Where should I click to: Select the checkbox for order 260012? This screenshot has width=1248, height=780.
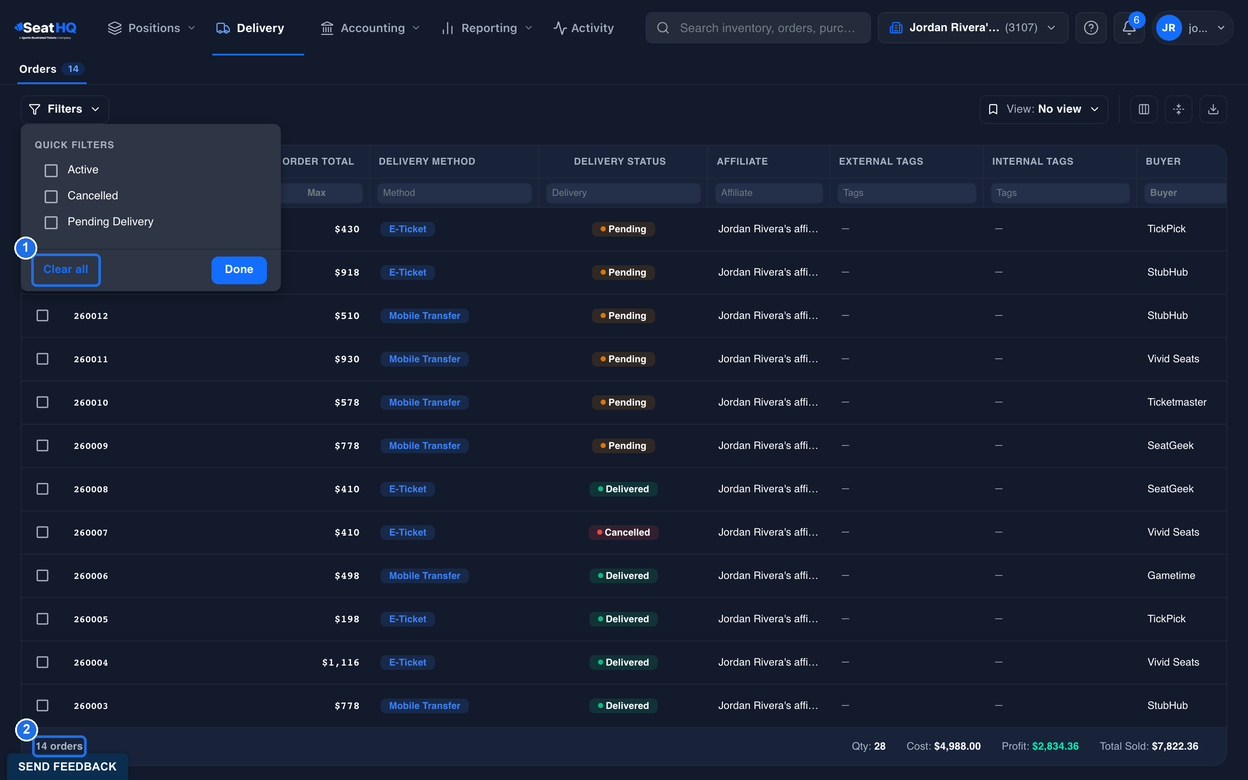[42, 315]
